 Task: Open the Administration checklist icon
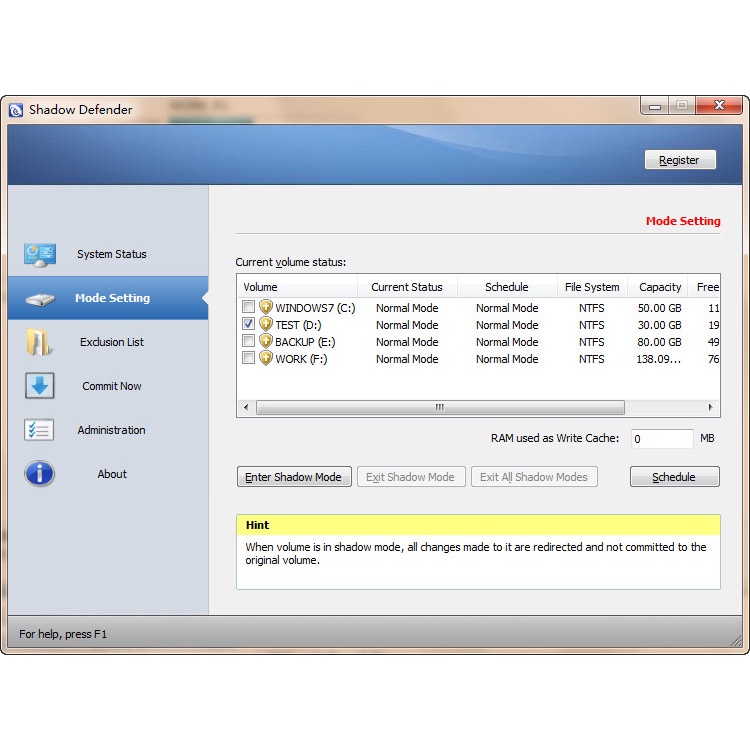[x=39, y=430]
